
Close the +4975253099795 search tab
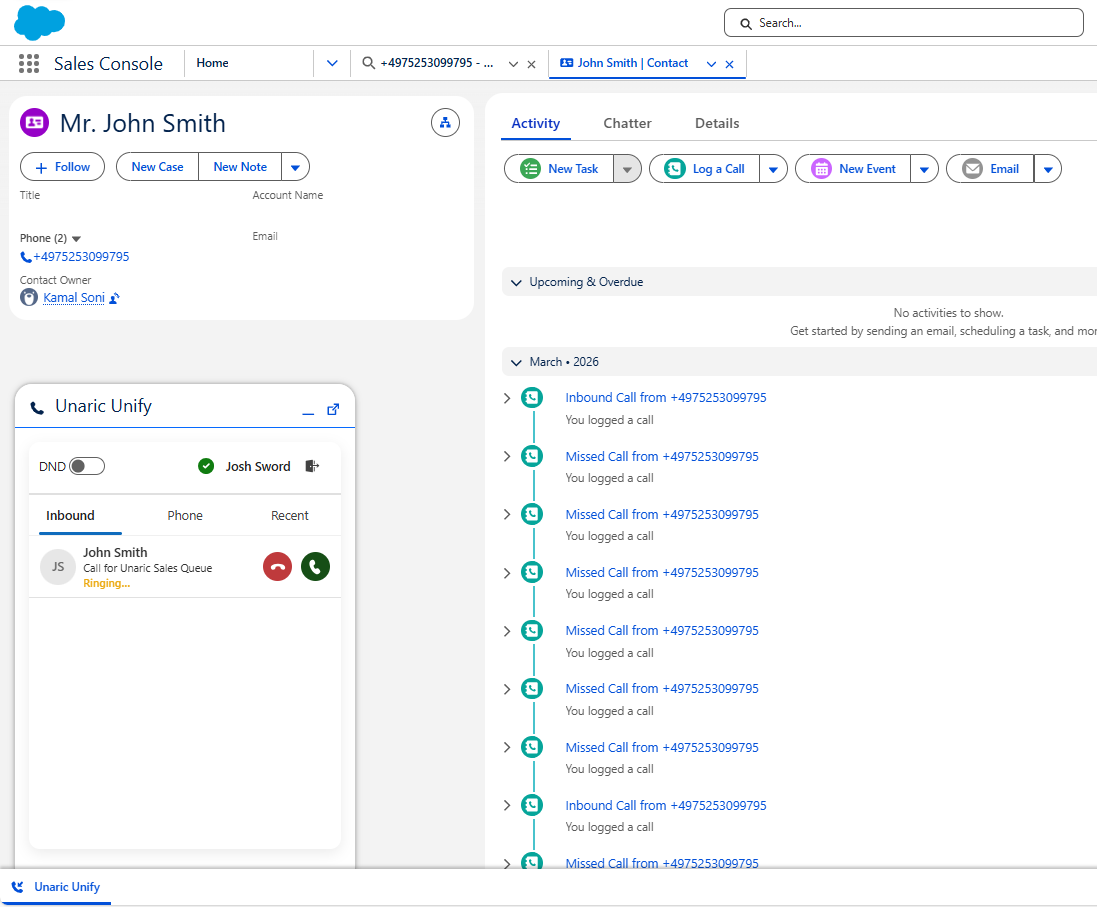tap(532, 64)
